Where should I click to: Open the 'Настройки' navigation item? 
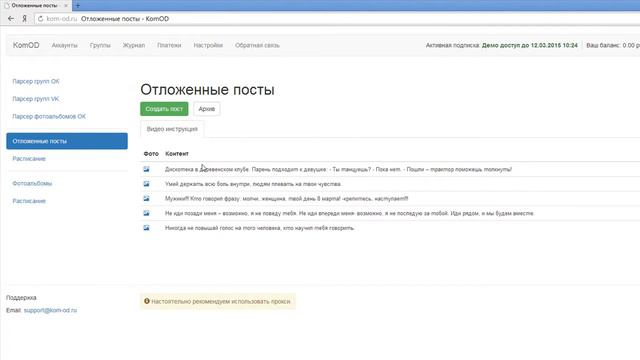(x=208, y=45)
